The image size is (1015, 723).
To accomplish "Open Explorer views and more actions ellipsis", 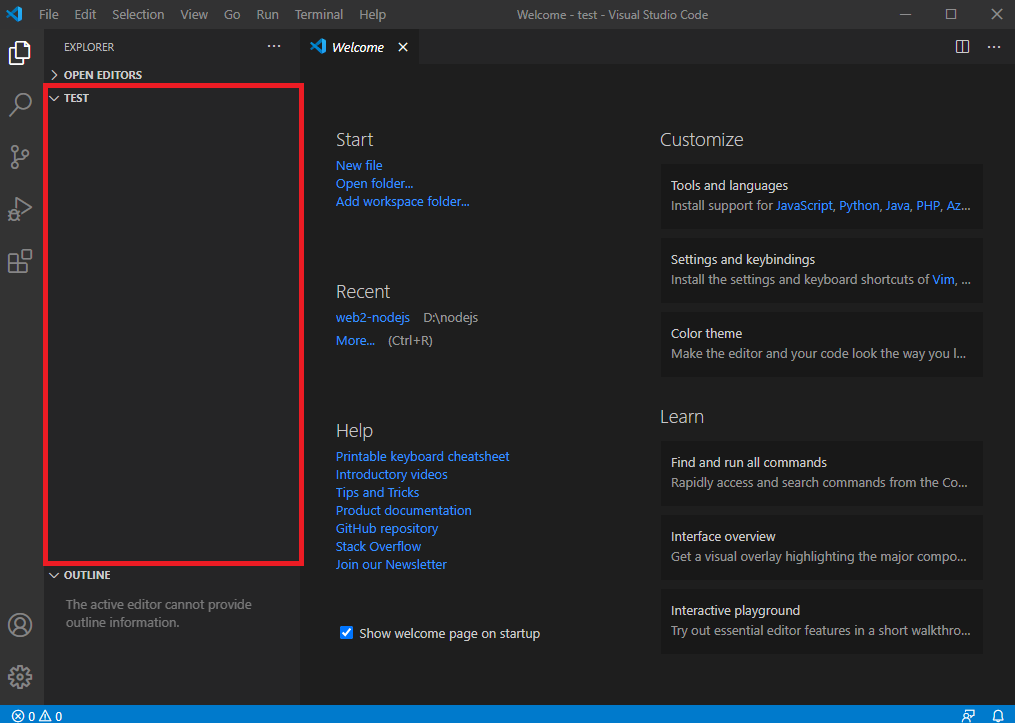I will tap(274, 47).
